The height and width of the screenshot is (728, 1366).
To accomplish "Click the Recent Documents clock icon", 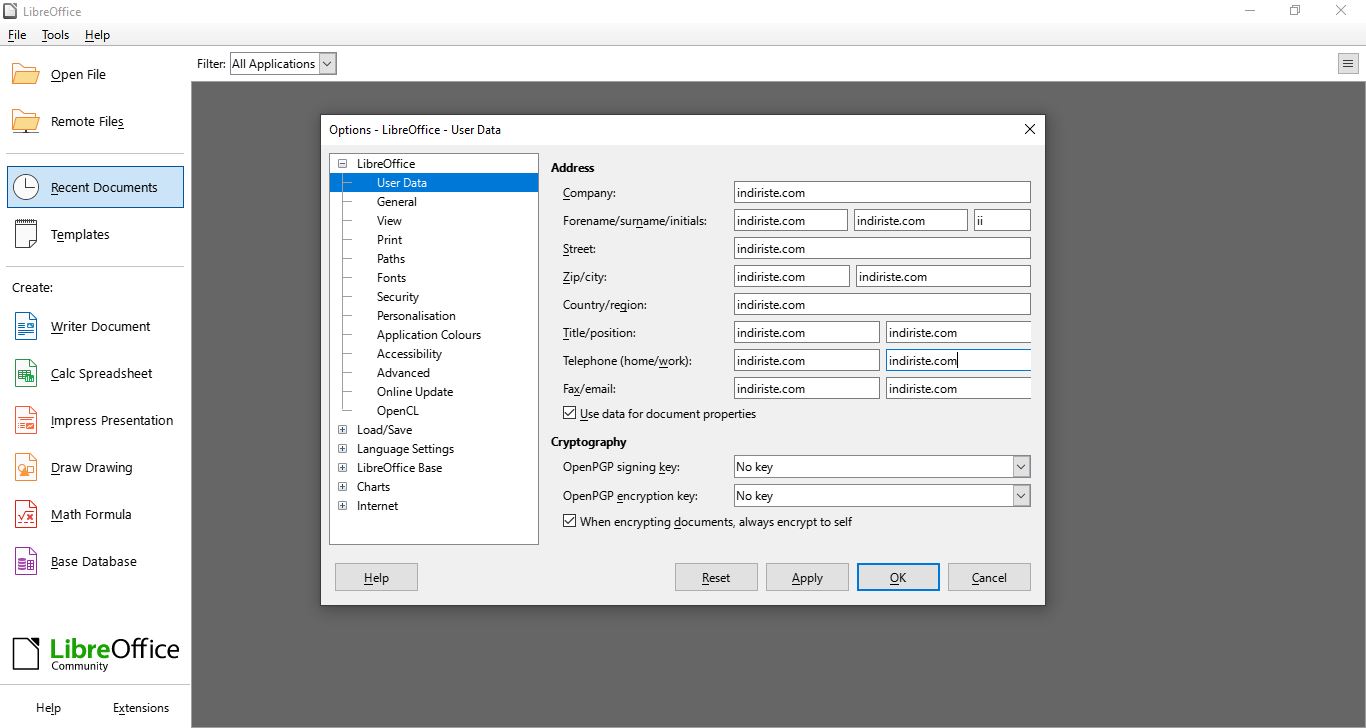I will (26, 187).
